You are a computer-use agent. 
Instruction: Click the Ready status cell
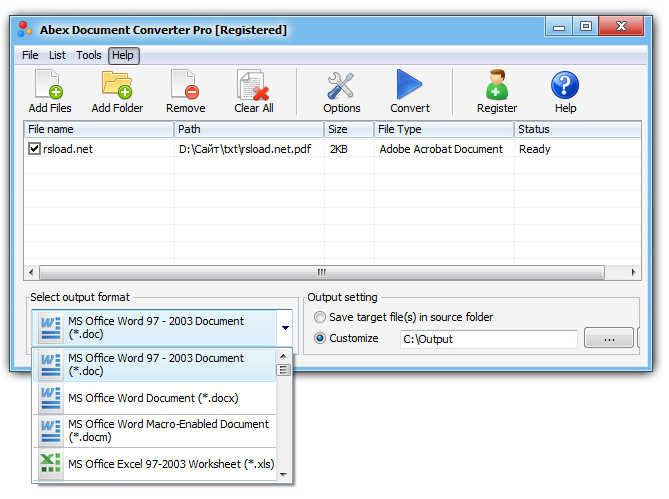point(535,149)
